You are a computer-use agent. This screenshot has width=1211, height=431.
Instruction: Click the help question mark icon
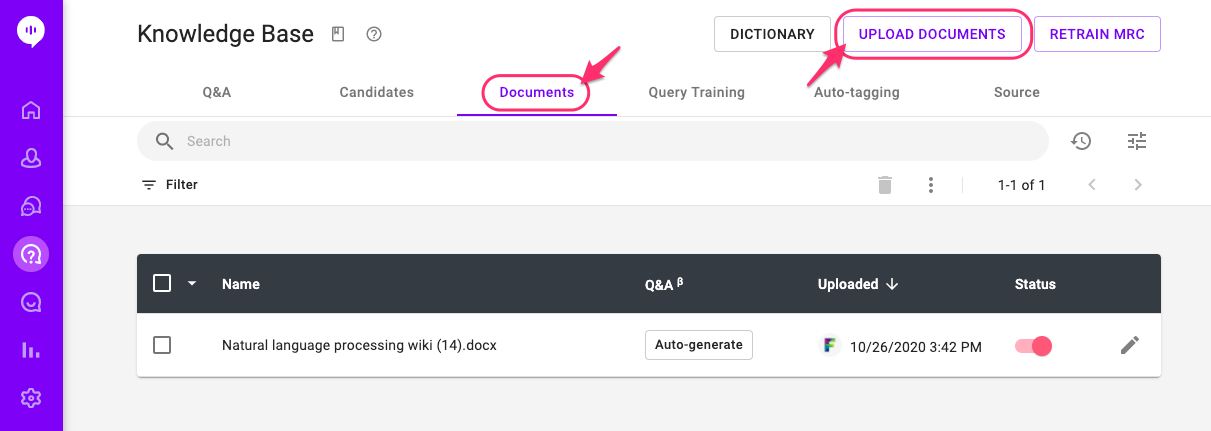pos(374,34)
